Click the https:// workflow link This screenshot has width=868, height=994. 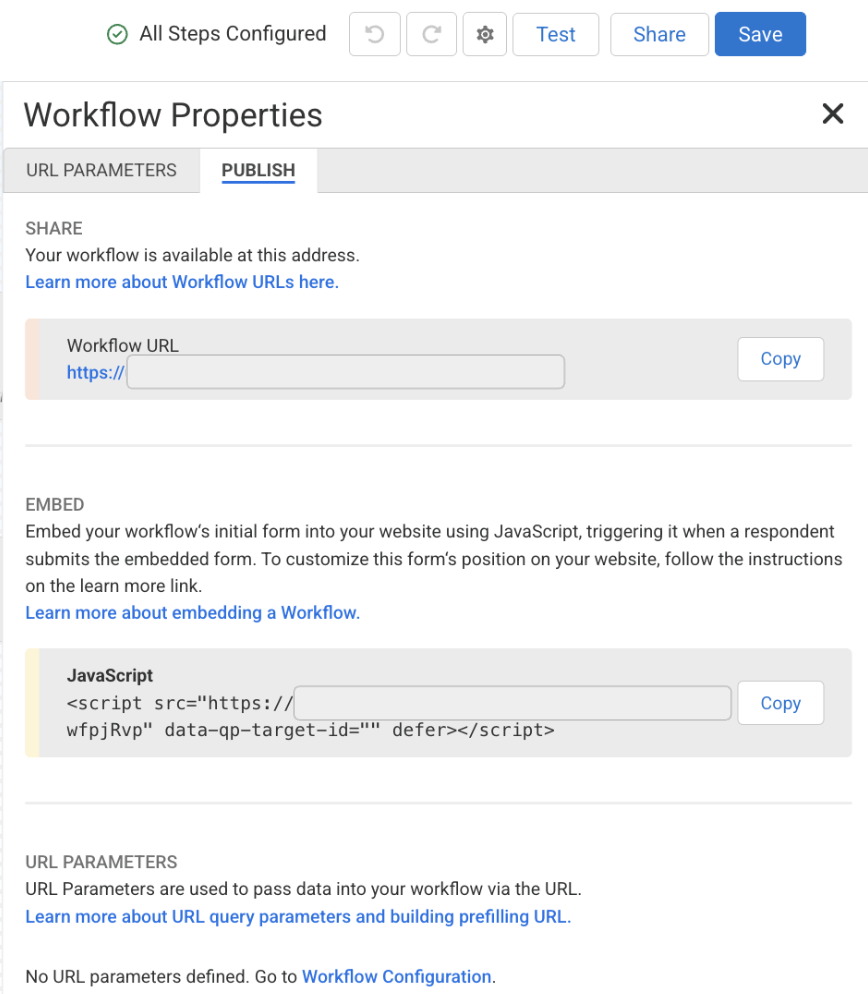96,372
